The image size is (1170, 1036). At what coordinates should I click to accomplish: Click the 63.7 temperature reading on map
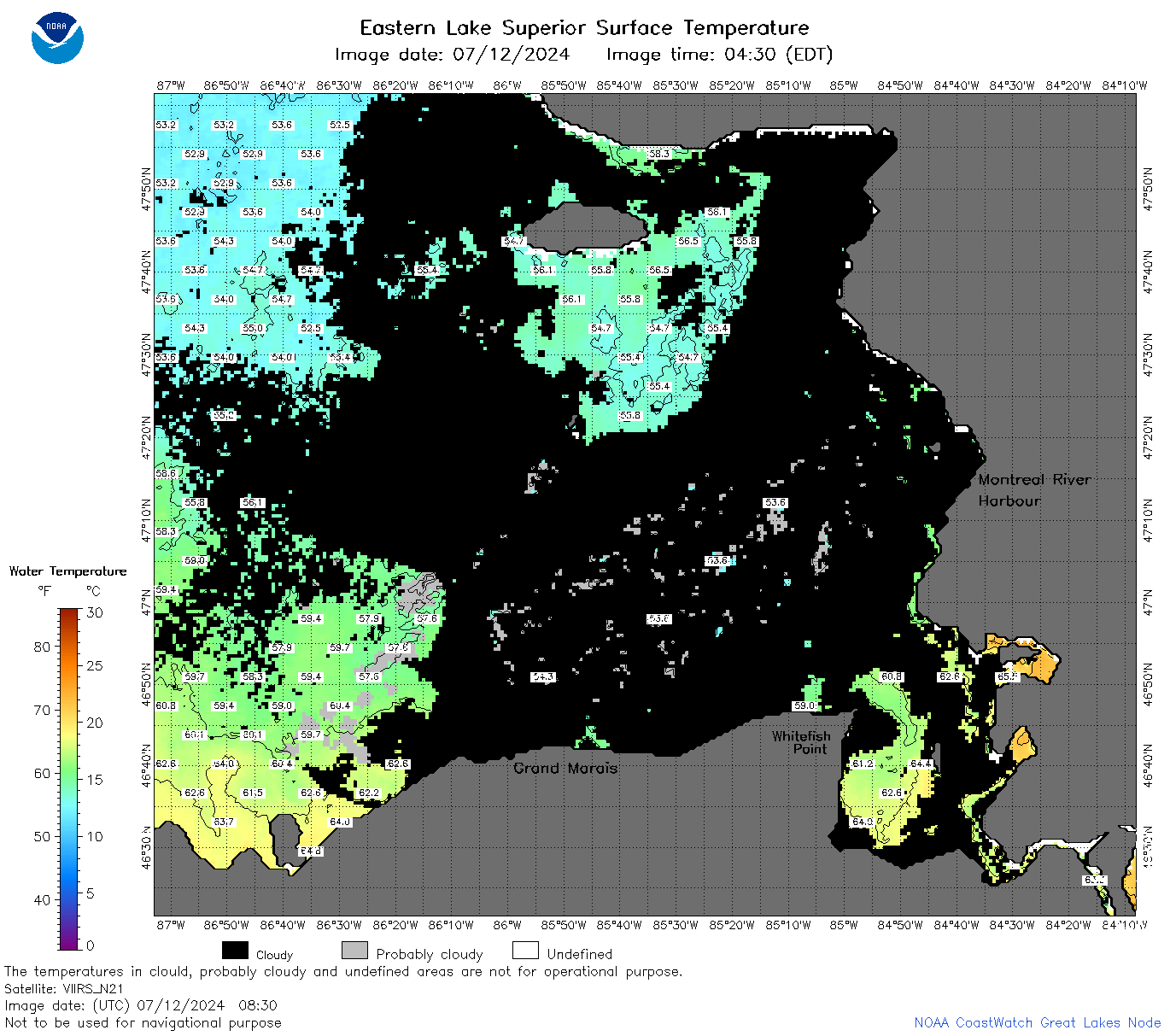(x=224, y=822)
